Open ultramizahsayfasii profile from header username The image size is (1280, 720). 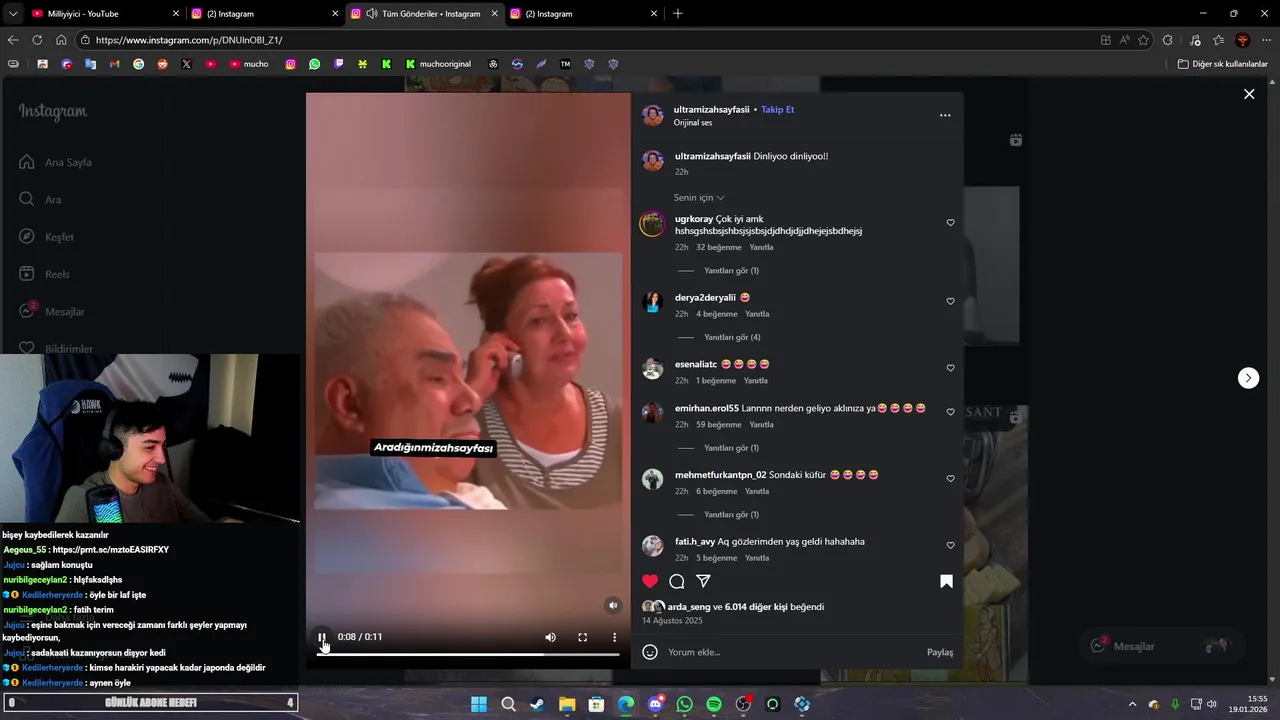pyautogui.click(x=711, y=110)
